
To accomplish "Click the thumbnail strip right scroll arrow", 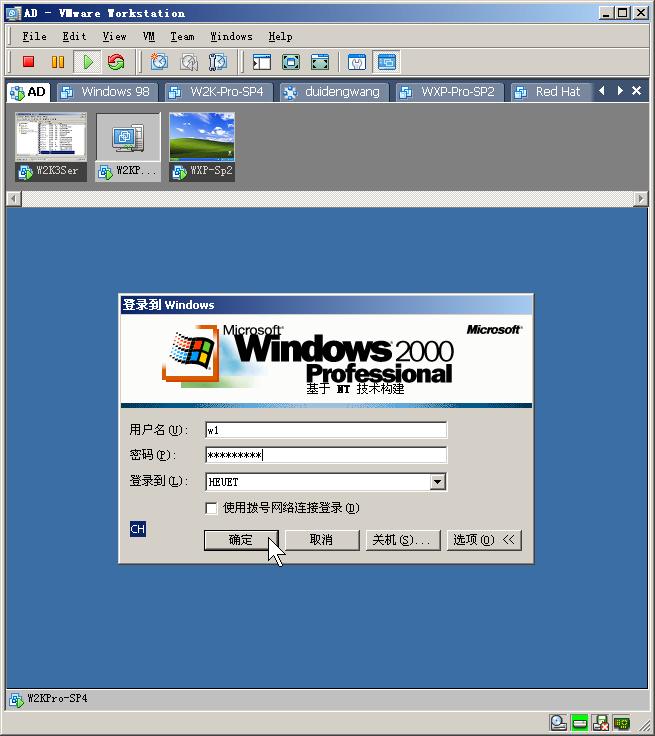I will 640,199.
